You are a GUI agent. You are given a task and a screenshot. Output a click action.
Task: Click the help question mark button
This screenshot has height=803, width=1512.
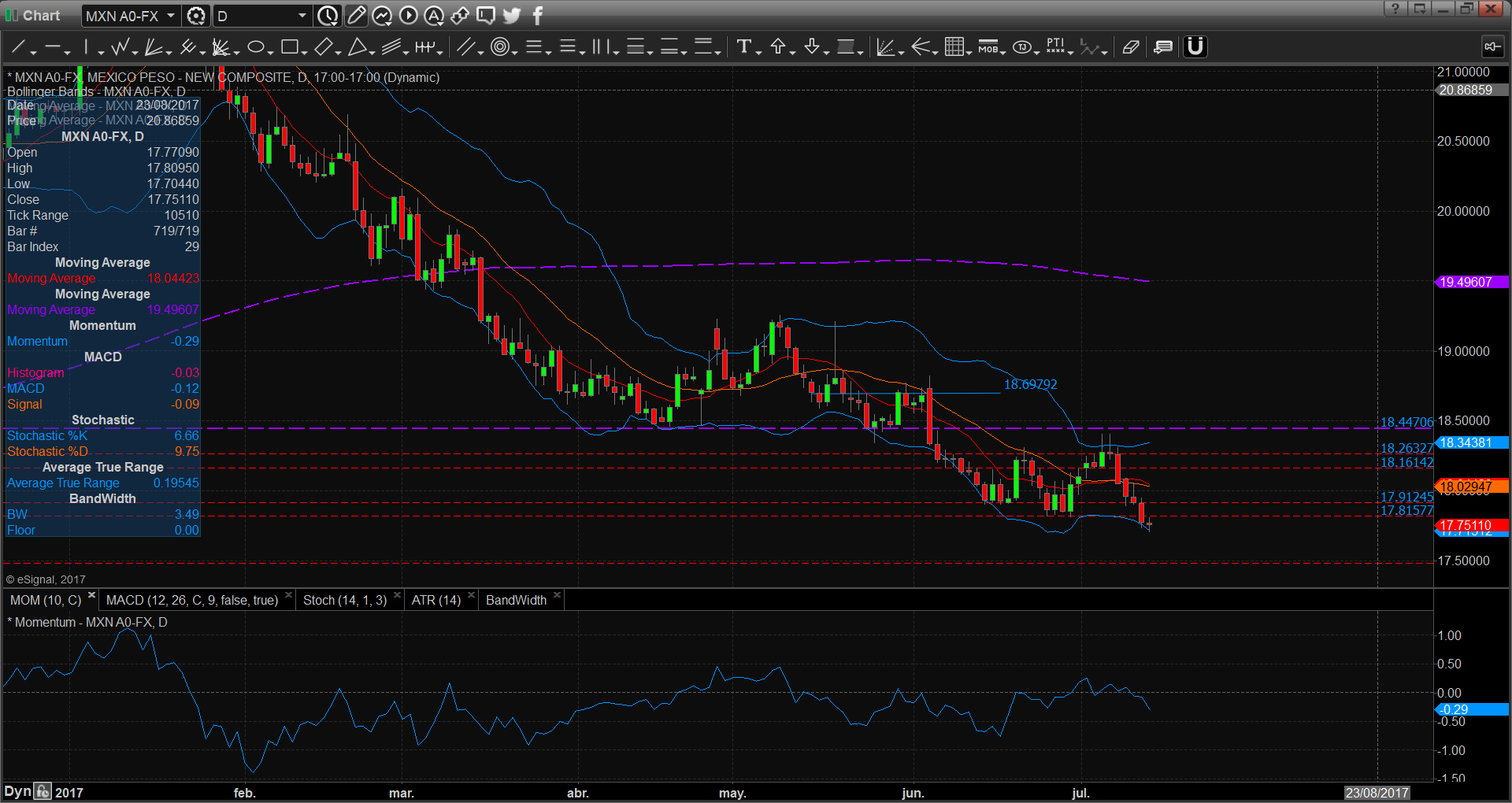(1395, 9)
